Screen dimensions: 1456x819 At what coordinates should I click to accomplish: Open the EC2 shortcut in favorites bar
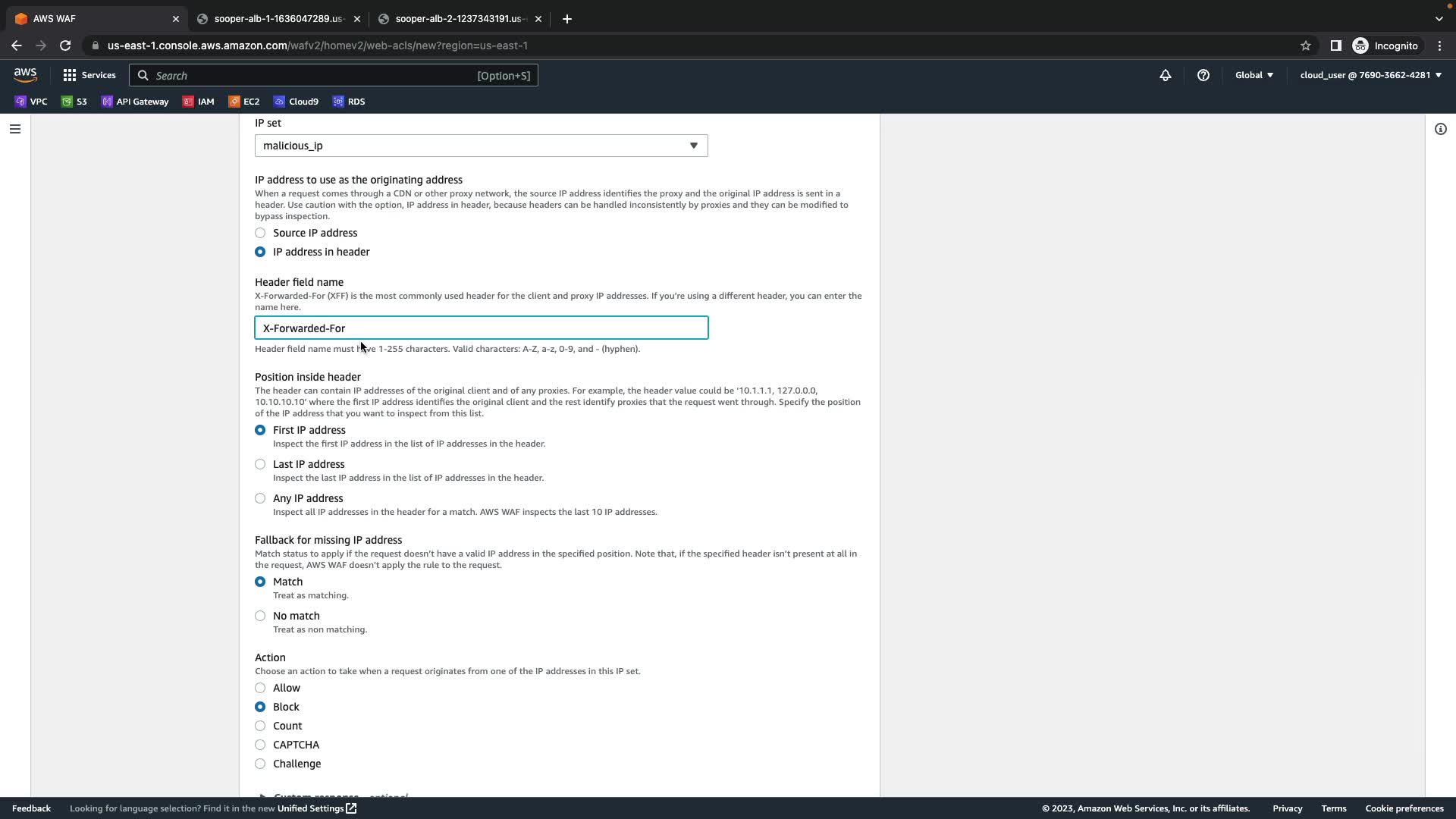[x=244, y=102]
